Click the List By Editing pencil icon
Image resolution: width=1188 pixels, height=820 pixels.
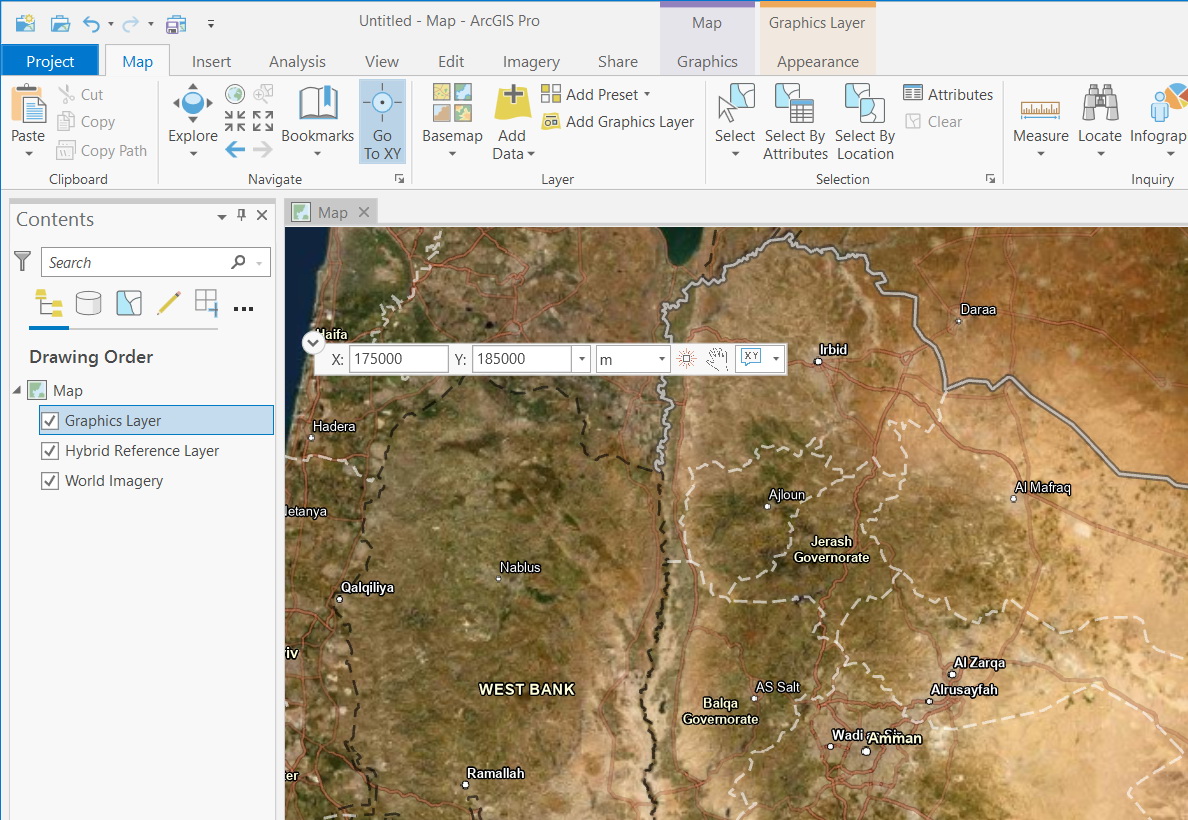point(168,303)
